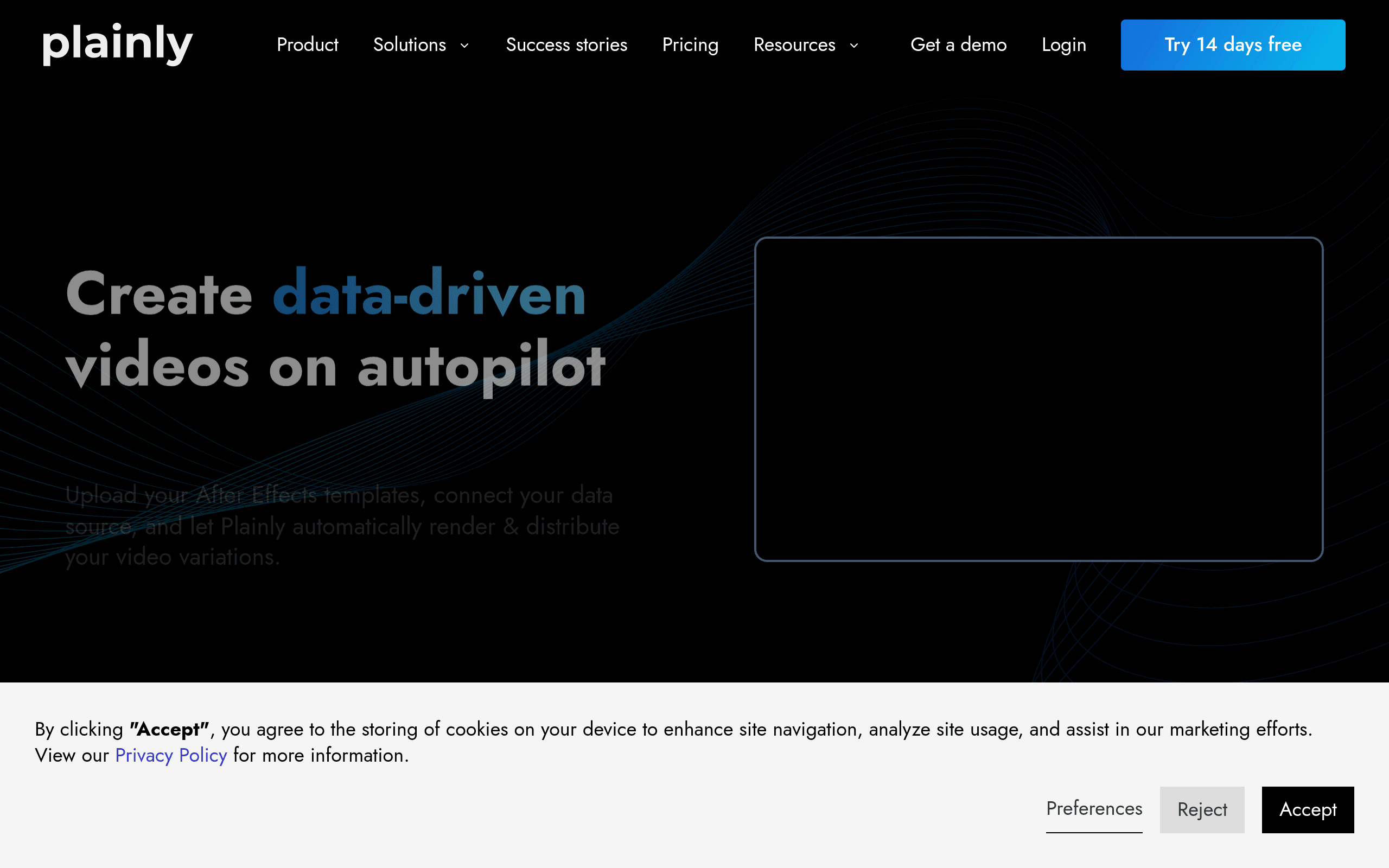Start the Try 14 days free trial
This screenshot has height=868, width=1389.
tap(1233, 45)
